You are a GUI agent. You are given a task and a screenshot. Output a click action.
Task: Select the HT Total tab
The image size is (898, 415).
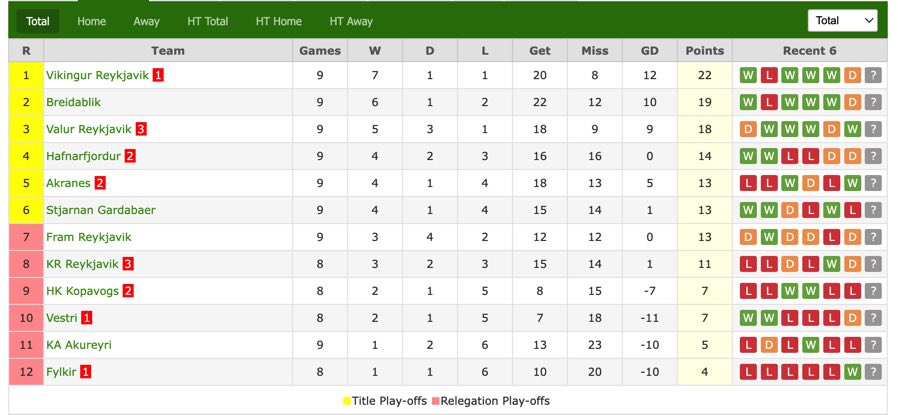[x=208, y=21]
